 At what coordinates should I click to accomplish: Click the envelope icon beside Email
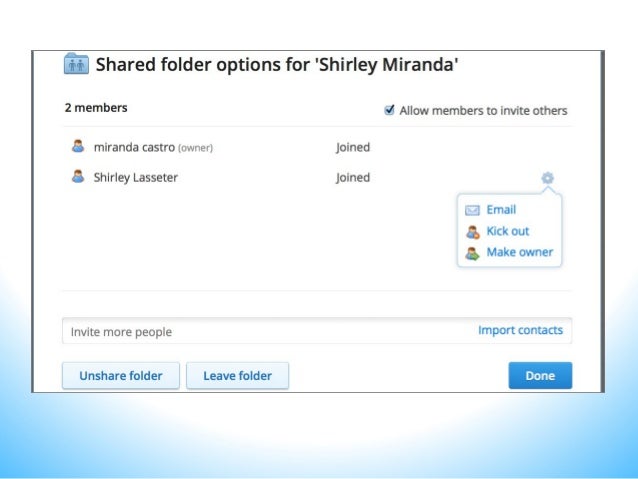pyautogui.click(x=472, y=210)
